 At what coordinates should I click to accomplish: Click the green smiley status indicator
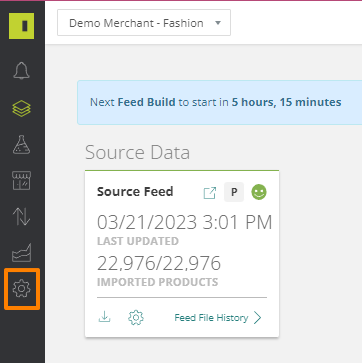[x=259, y=192]
